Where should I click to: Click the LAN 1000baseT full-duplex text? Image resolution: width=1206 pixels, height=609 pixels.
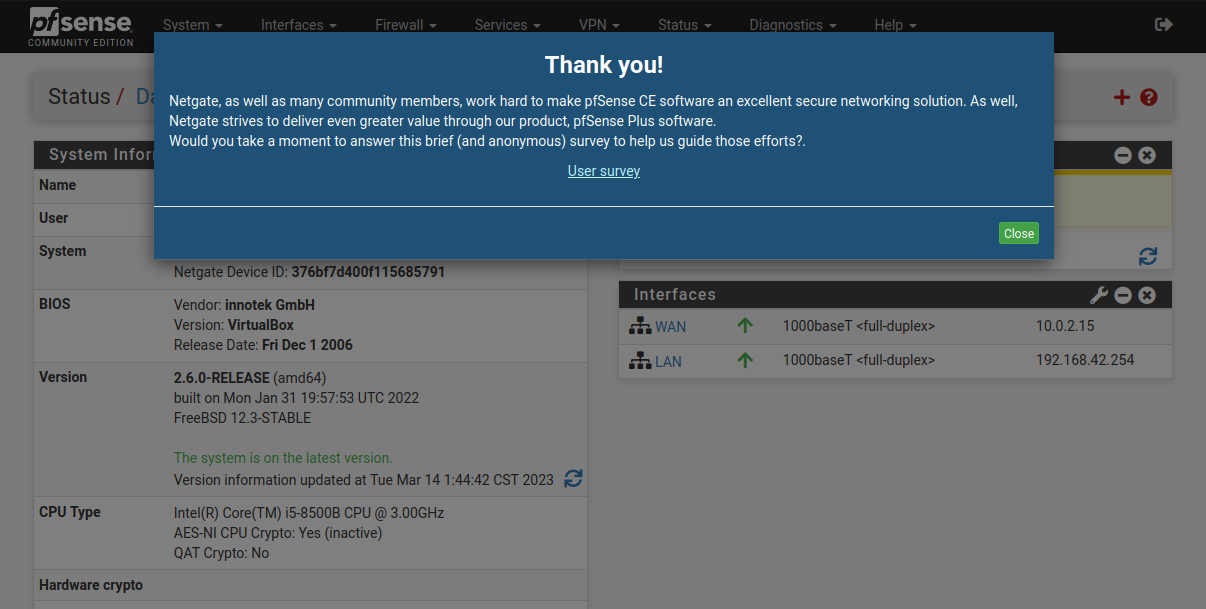[859, 360]
